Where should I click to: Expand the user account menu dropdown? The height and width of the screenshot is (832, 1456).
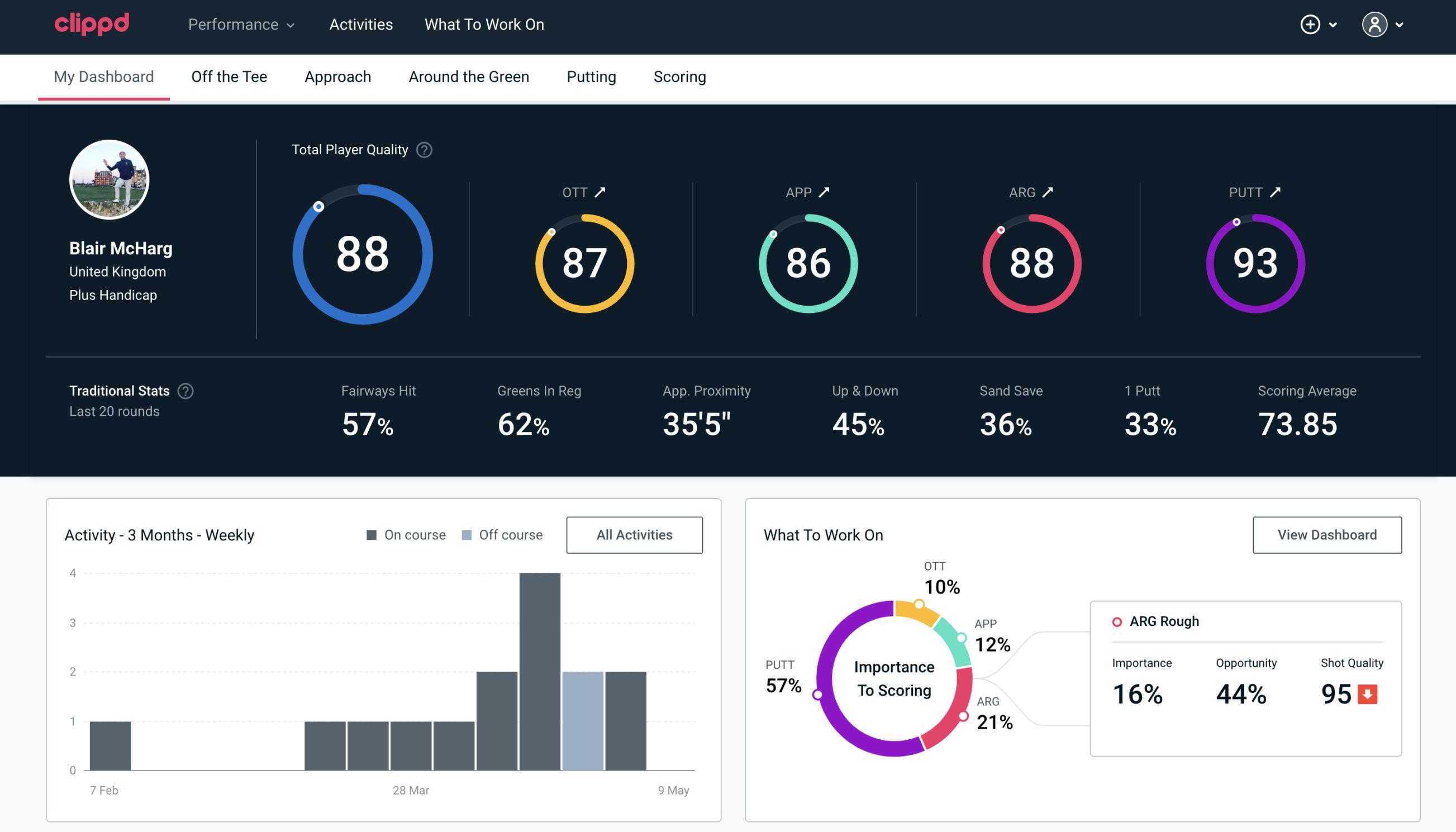1401,25
